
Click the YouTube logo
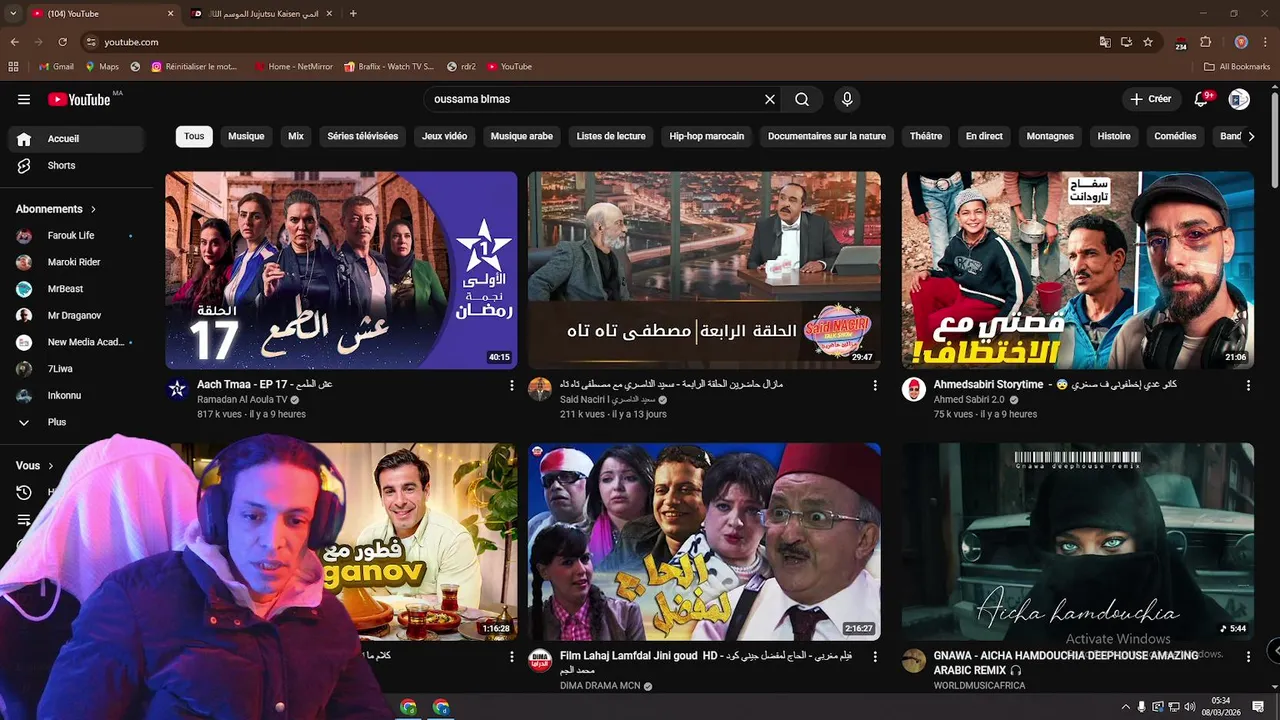click(80, 99)
